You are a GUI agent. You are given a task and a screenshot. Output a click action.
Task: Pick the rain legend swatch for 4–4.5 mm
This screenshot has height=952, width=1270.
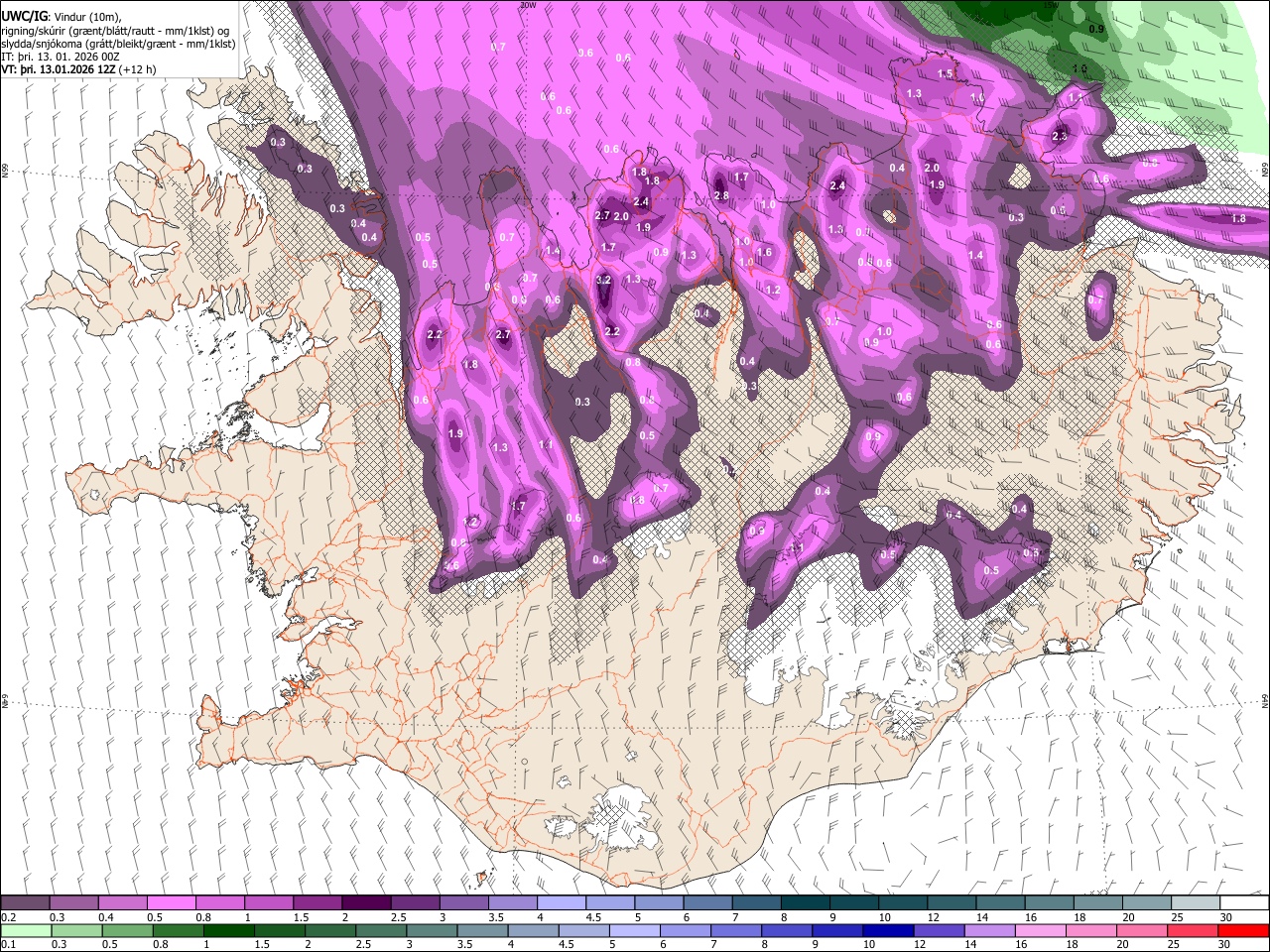point(533,930)
